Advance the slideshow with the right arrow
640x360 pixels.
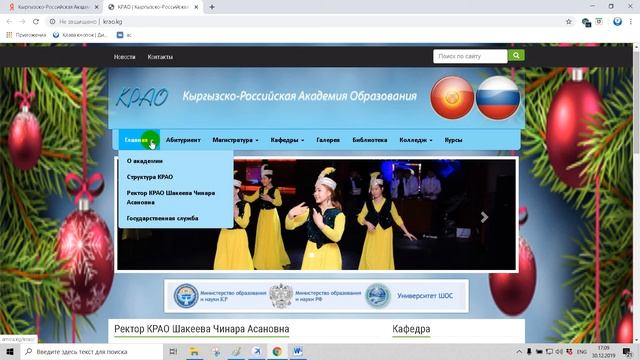click(484, 217)
